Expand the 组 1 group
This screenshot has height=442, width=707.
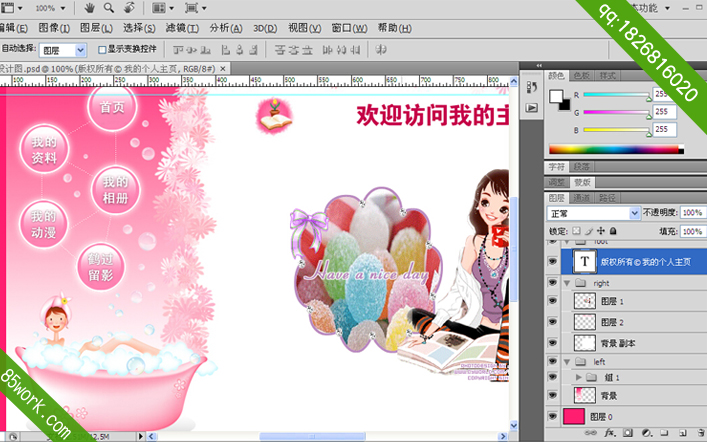click(579, 377)
